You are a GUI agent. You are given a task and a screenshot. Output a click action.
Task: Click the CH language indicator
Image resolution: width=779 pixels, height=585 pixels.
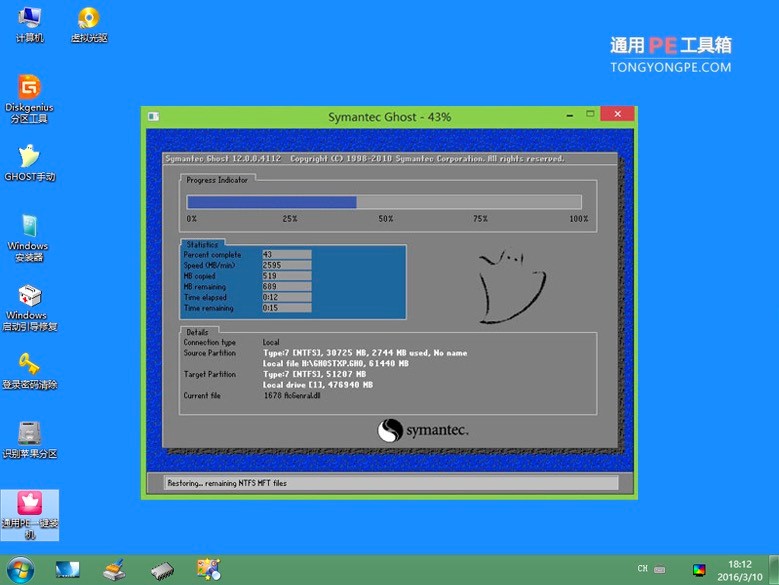coord(642,569)
